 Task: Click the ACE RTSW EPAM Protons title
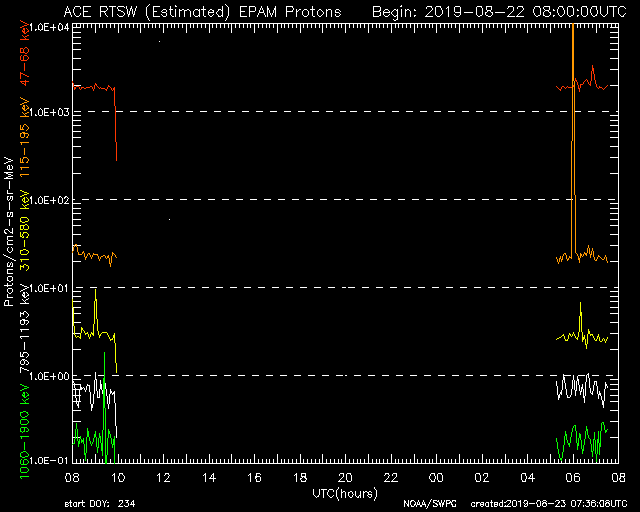[x=201, y=11]
